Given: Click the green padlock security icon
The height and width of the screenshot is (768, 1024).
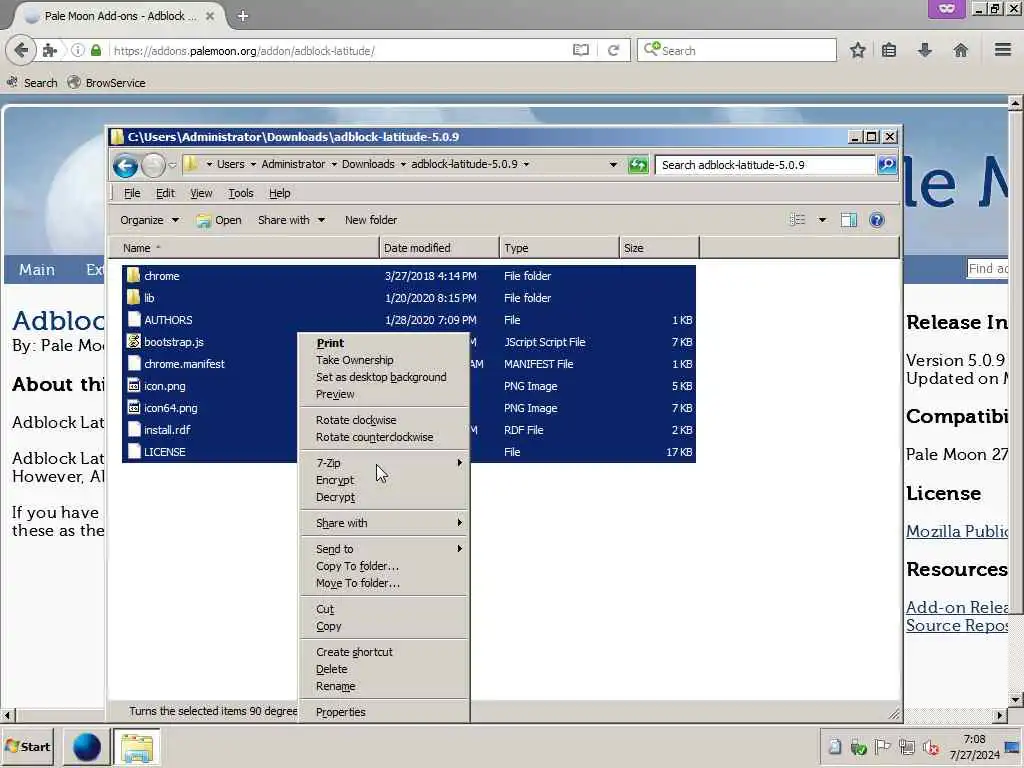Looking at the screenshot, I should (96, 50).
